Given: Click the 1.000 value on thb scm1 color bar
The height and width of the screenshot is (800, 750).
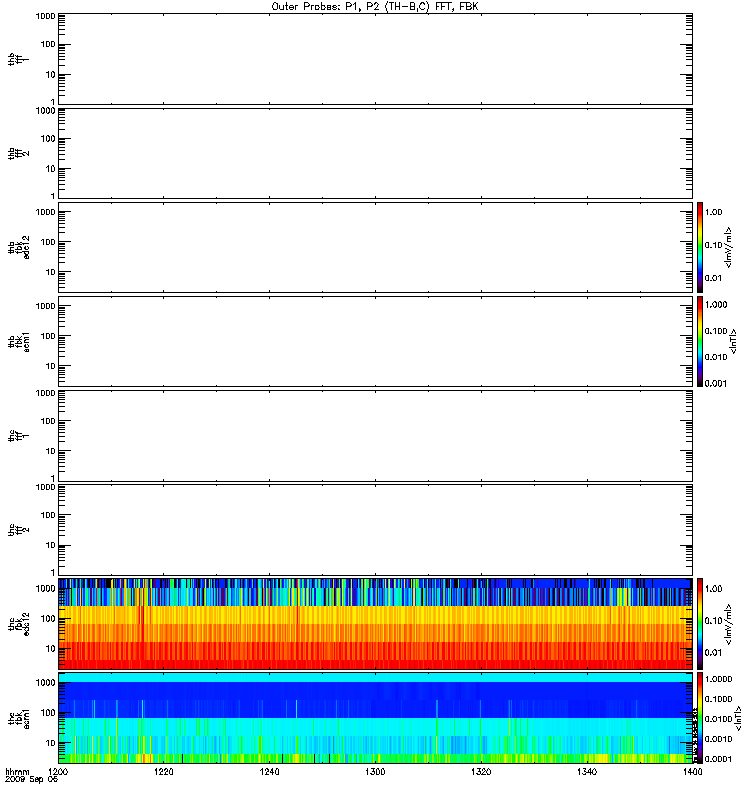Looking at the screenshot, I should (716, 305).
